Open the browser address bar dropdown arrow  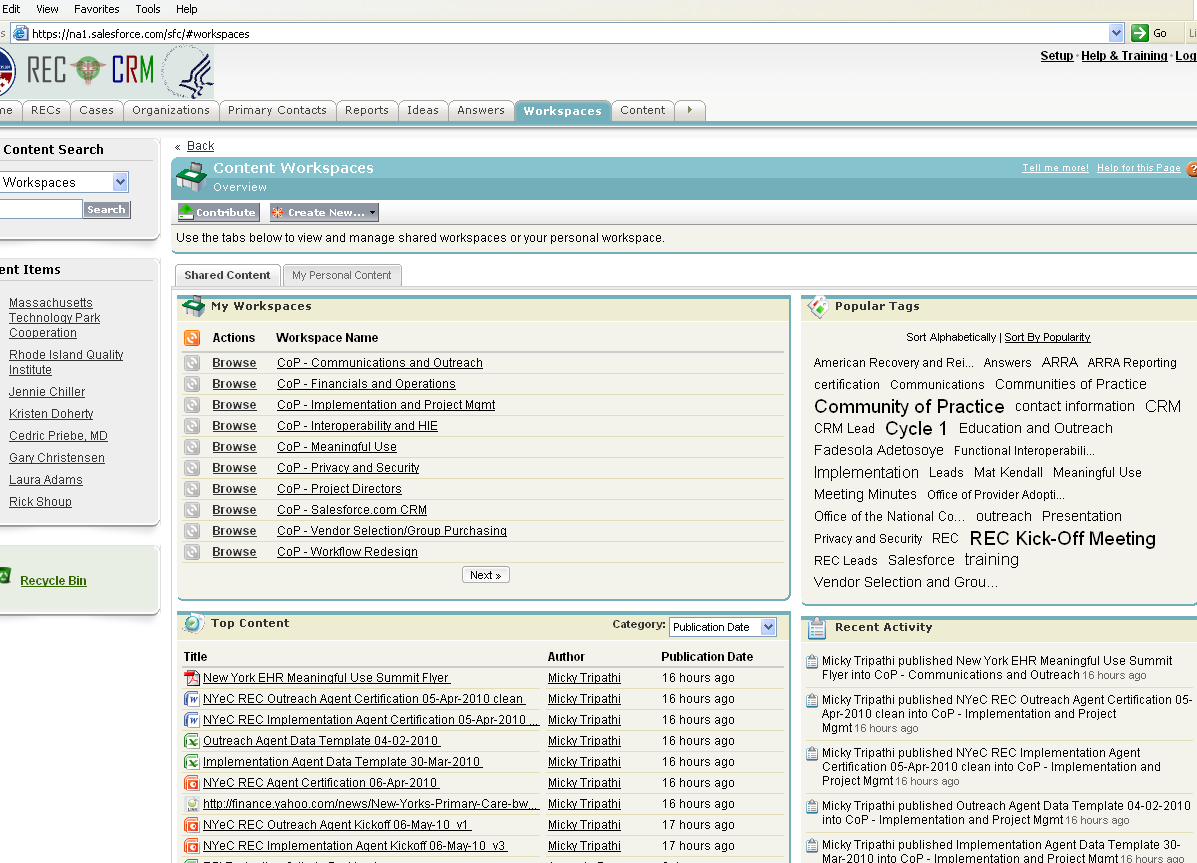1116,33
